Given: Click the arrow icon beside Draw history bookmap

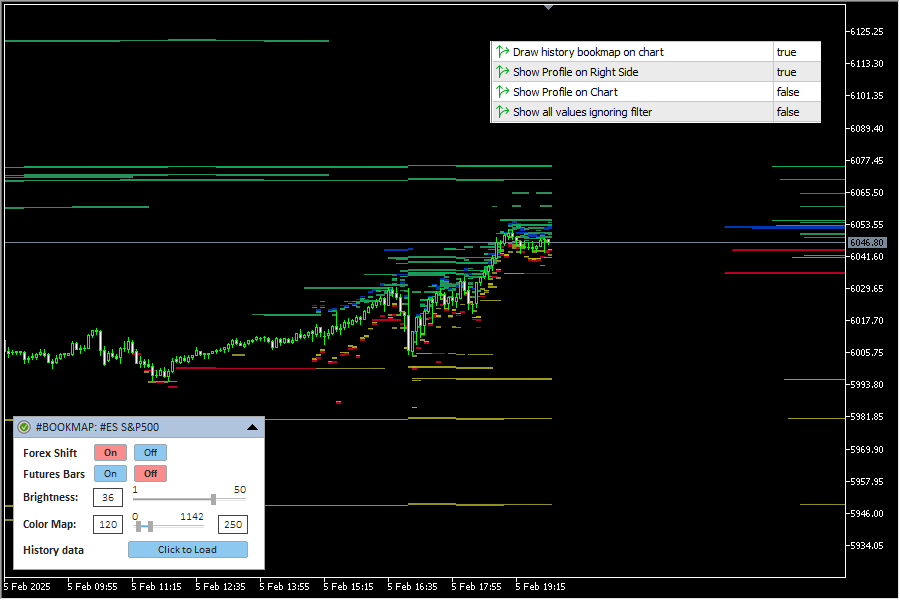Looking at the screenshot, I should click(503, 52).
